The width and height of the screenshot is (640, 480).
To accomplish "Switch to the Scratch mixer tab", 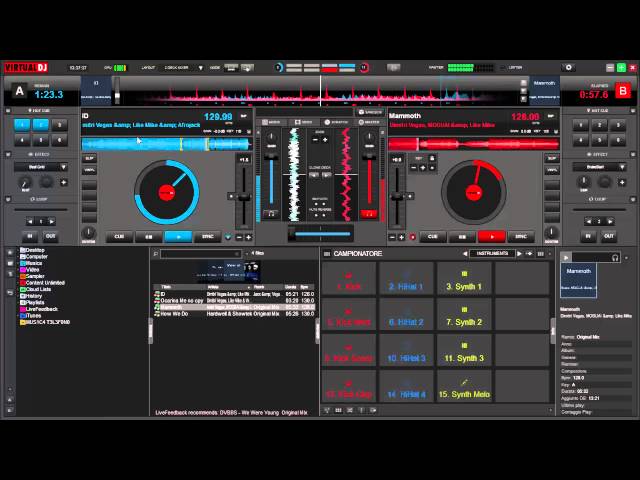I will (x=337, y=122).
